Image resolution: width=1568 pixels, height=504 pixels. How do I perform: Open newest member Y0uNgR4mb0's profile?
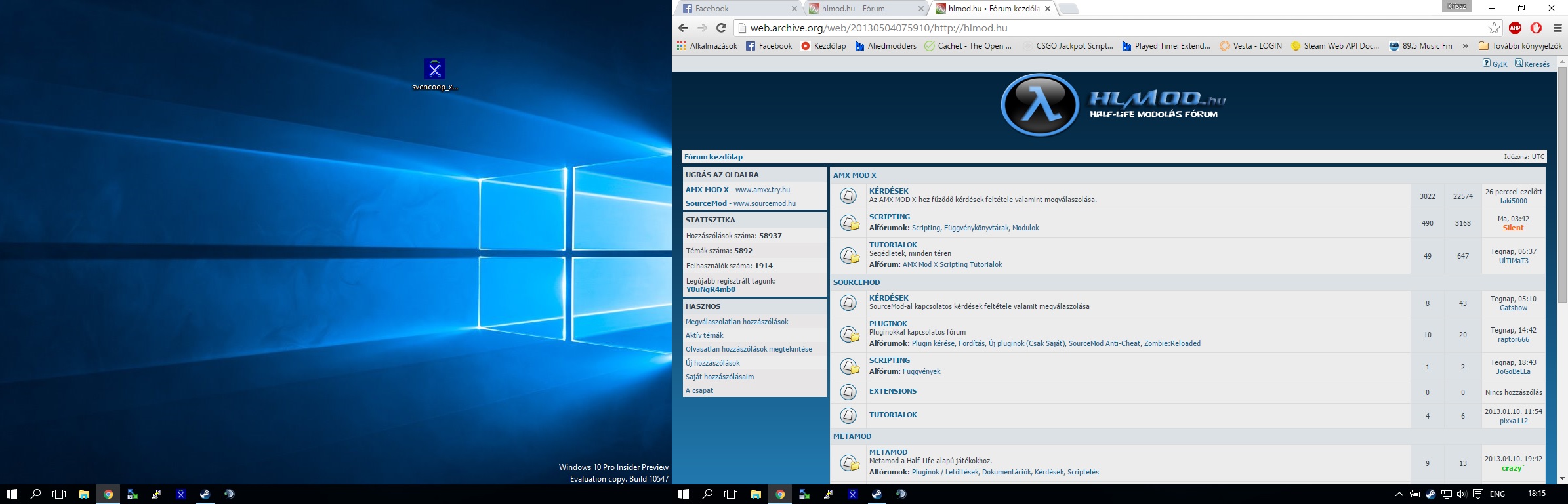tap(711, 289)
